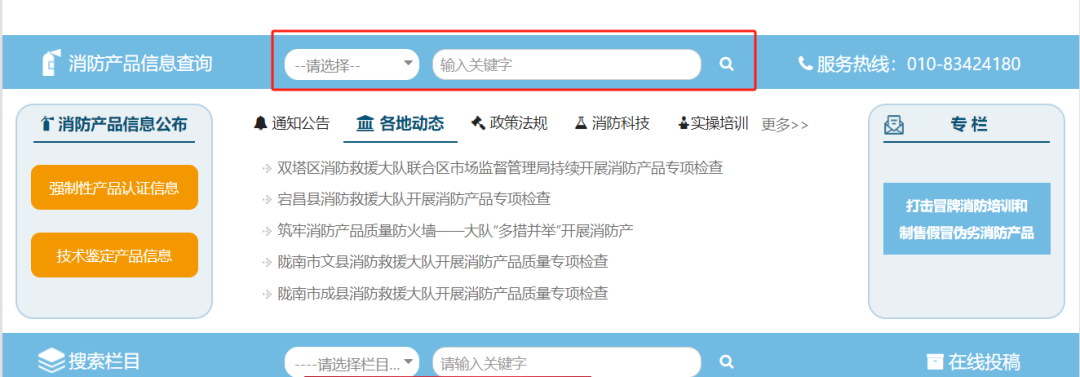
Task: Click the person icon beside 实操培训
Action: coord(683,124)
